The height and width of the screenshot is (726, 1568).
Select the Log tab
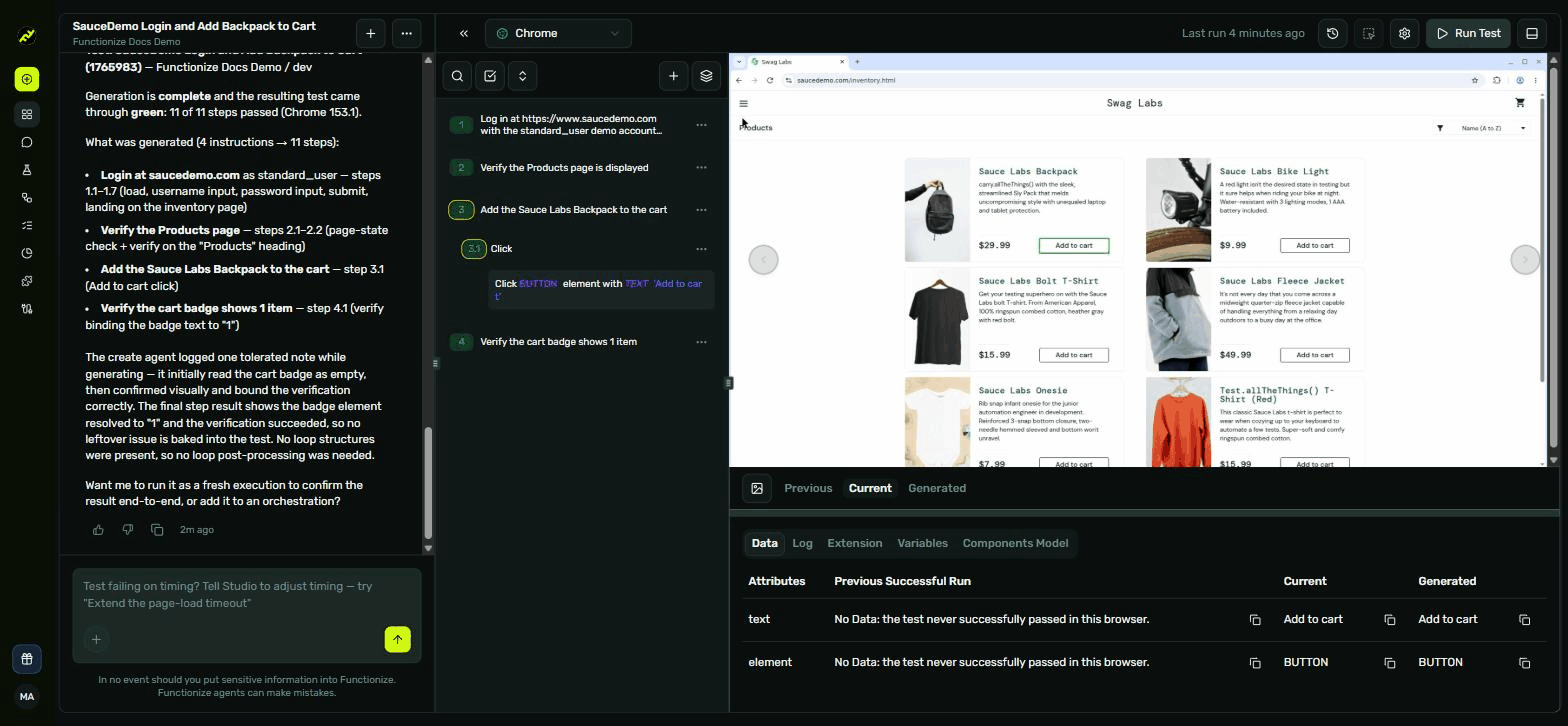click(802, 543)
